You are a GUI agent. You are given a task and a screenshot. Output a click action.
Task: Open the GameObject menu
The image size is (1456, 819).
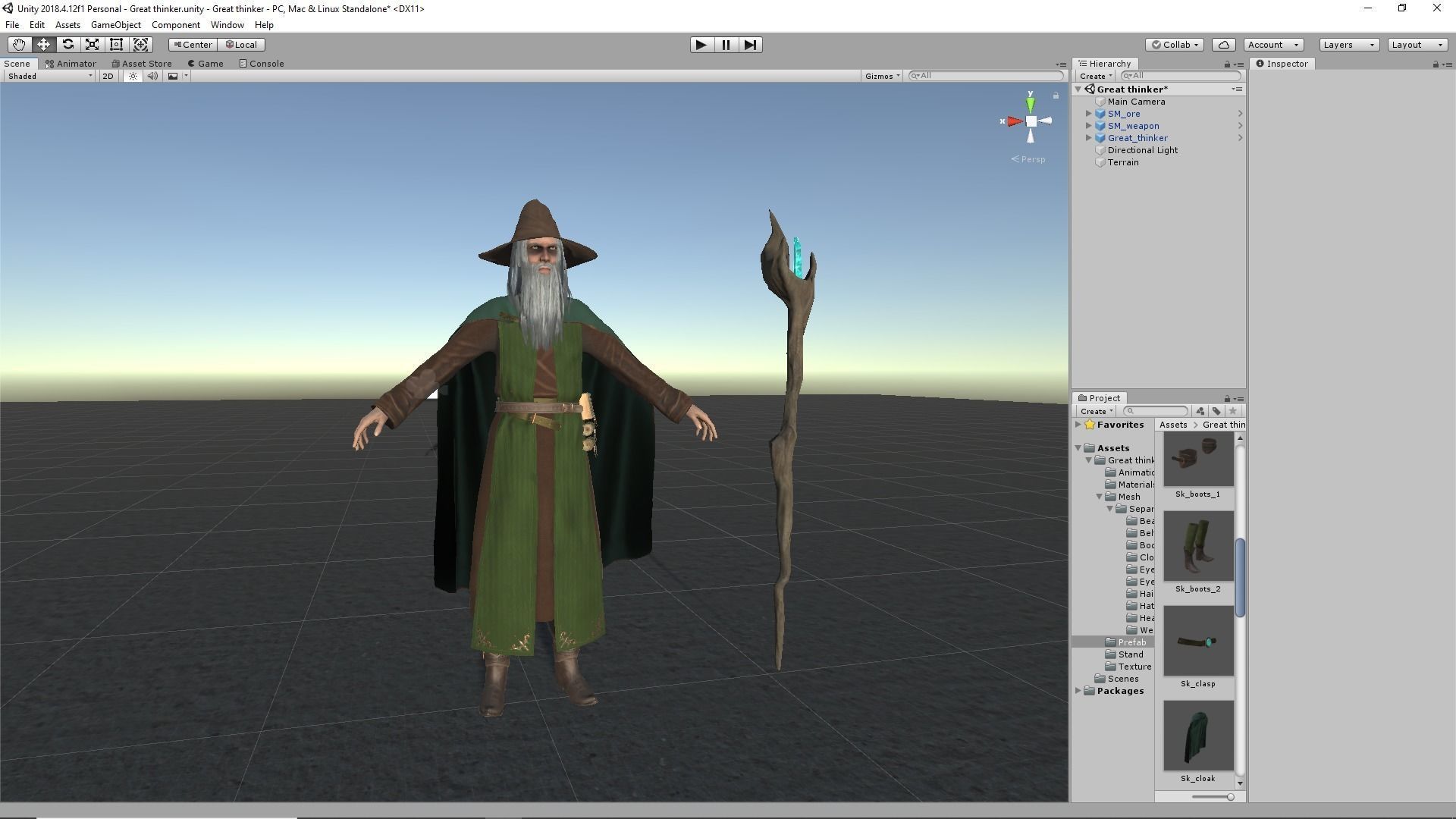click(115, 25)
